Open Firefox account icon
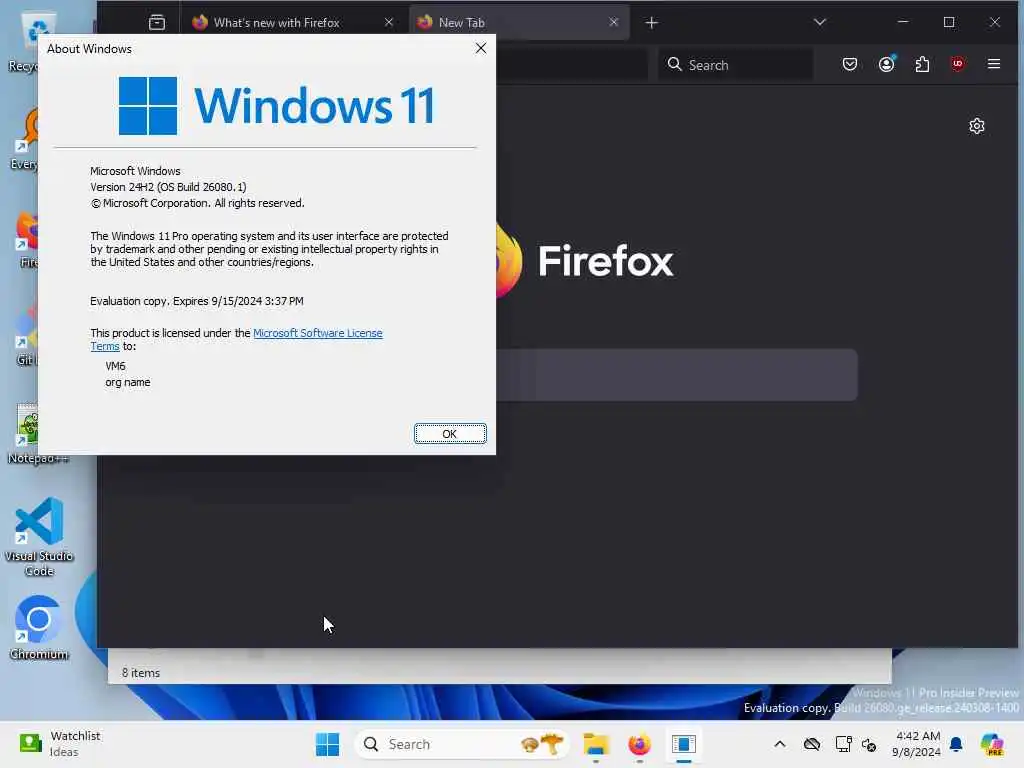 (886, 64)
